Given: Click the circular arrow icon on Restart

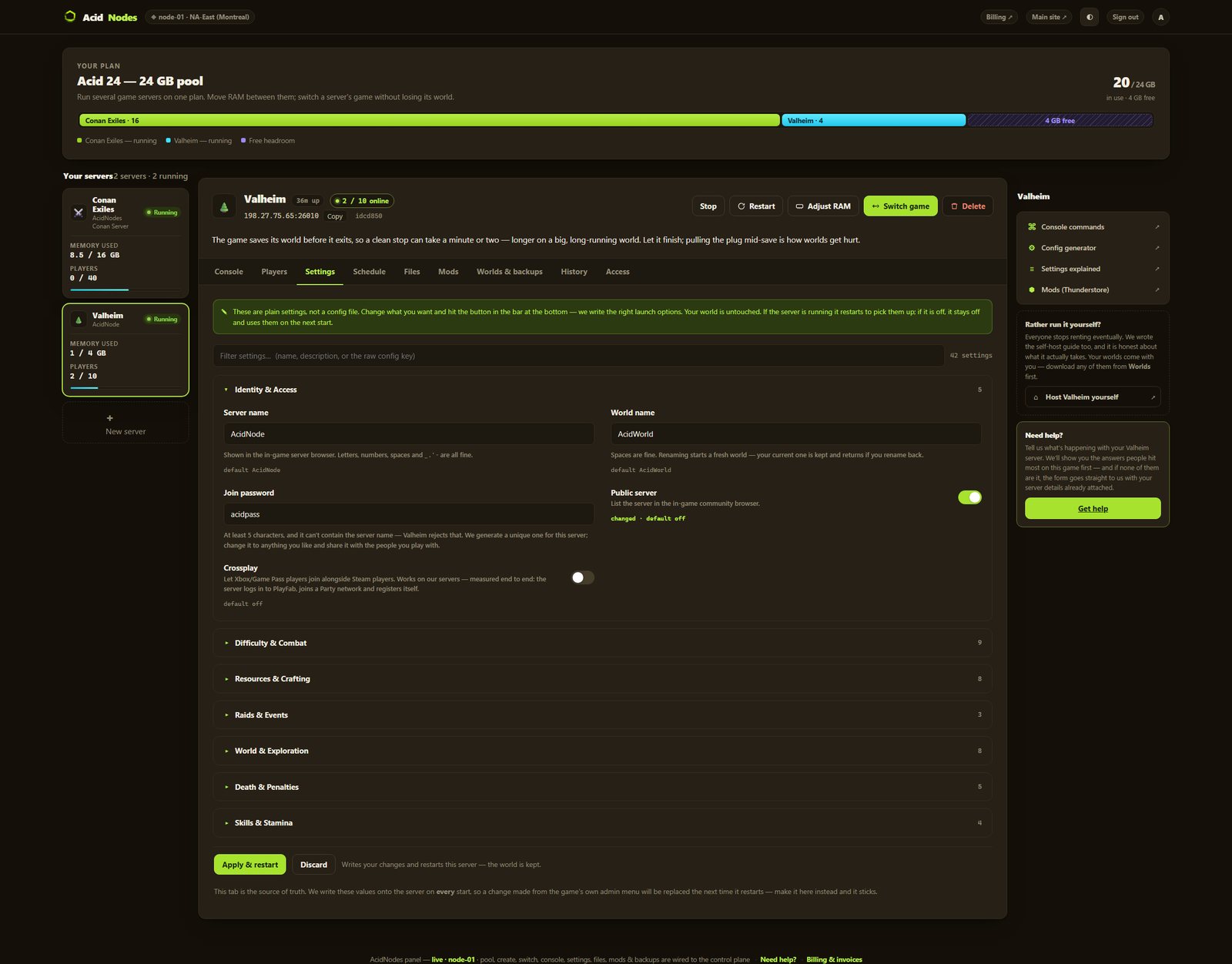Looking at the screenshot, I should (x=742, y=206).
